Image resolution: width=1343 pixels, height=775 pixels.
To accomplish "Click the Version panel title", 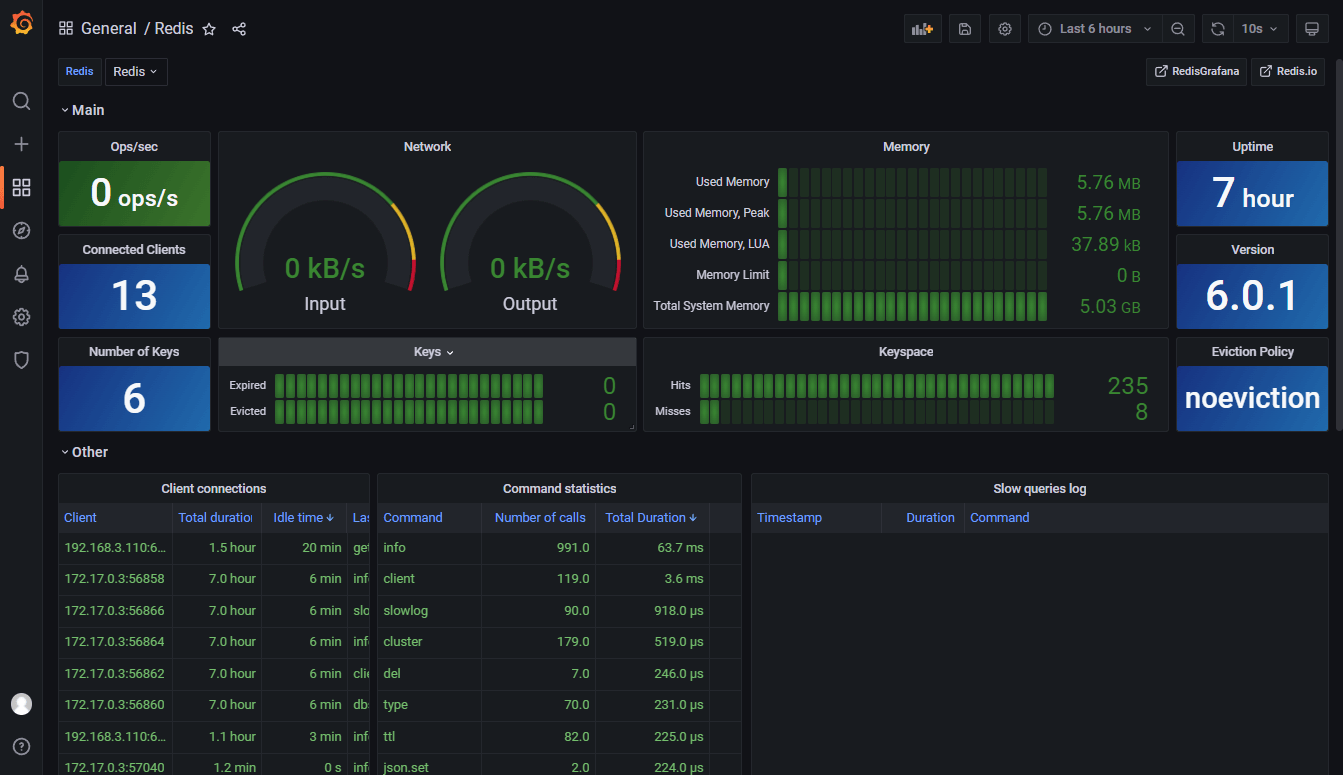I will (1252, 250).
